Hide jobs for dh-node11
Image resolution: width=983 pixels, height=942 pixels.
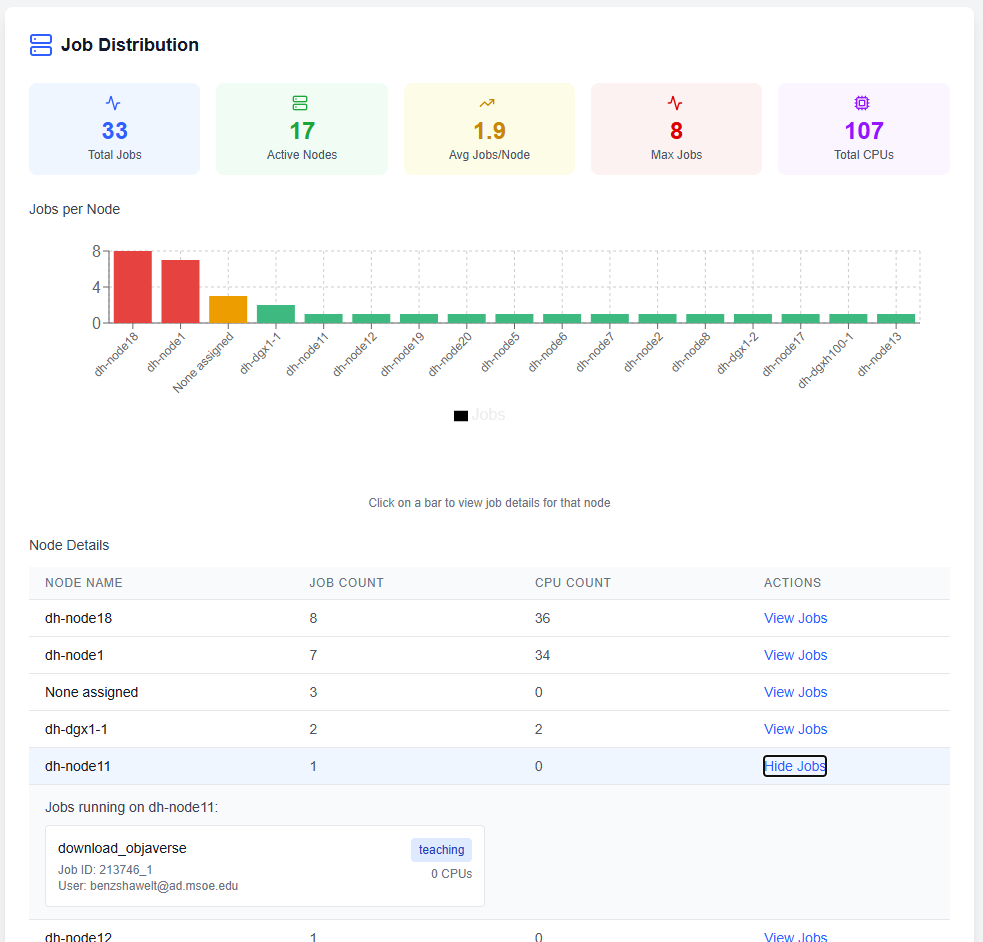(795, 766)
